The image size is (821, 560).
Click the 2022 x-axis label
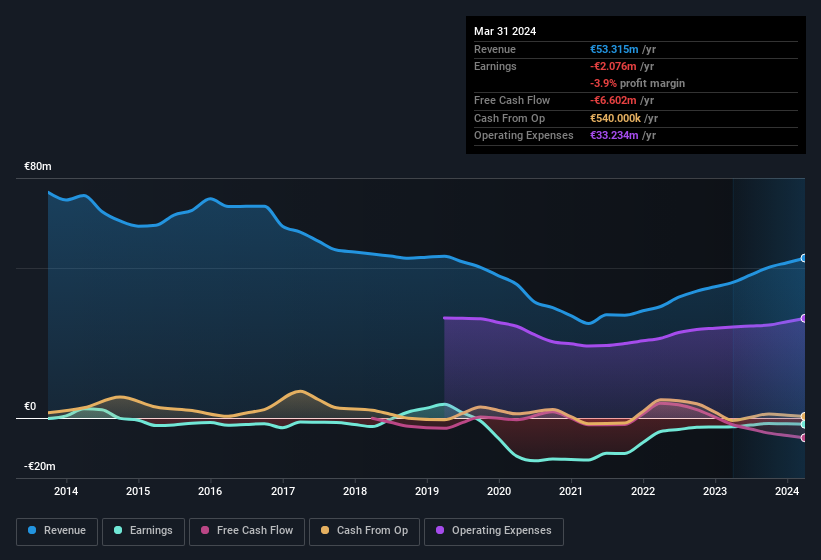pyautogui.click(x=643, y=491)
